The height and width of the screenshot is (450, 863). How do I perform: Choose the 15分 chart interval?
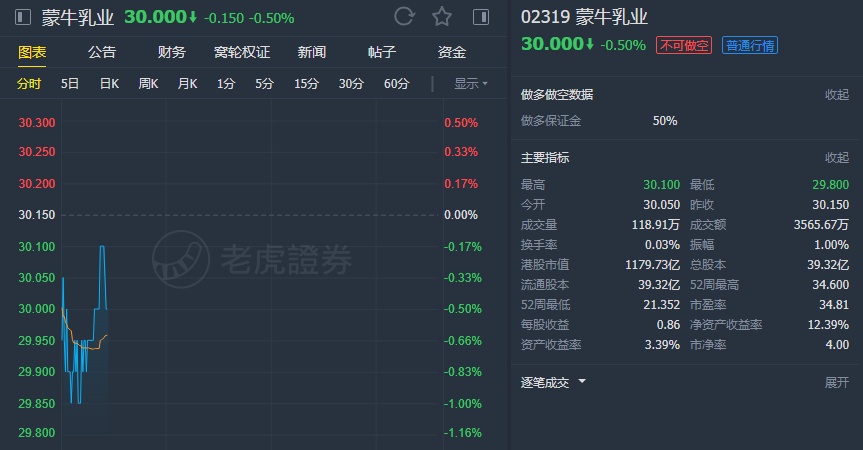305,84
